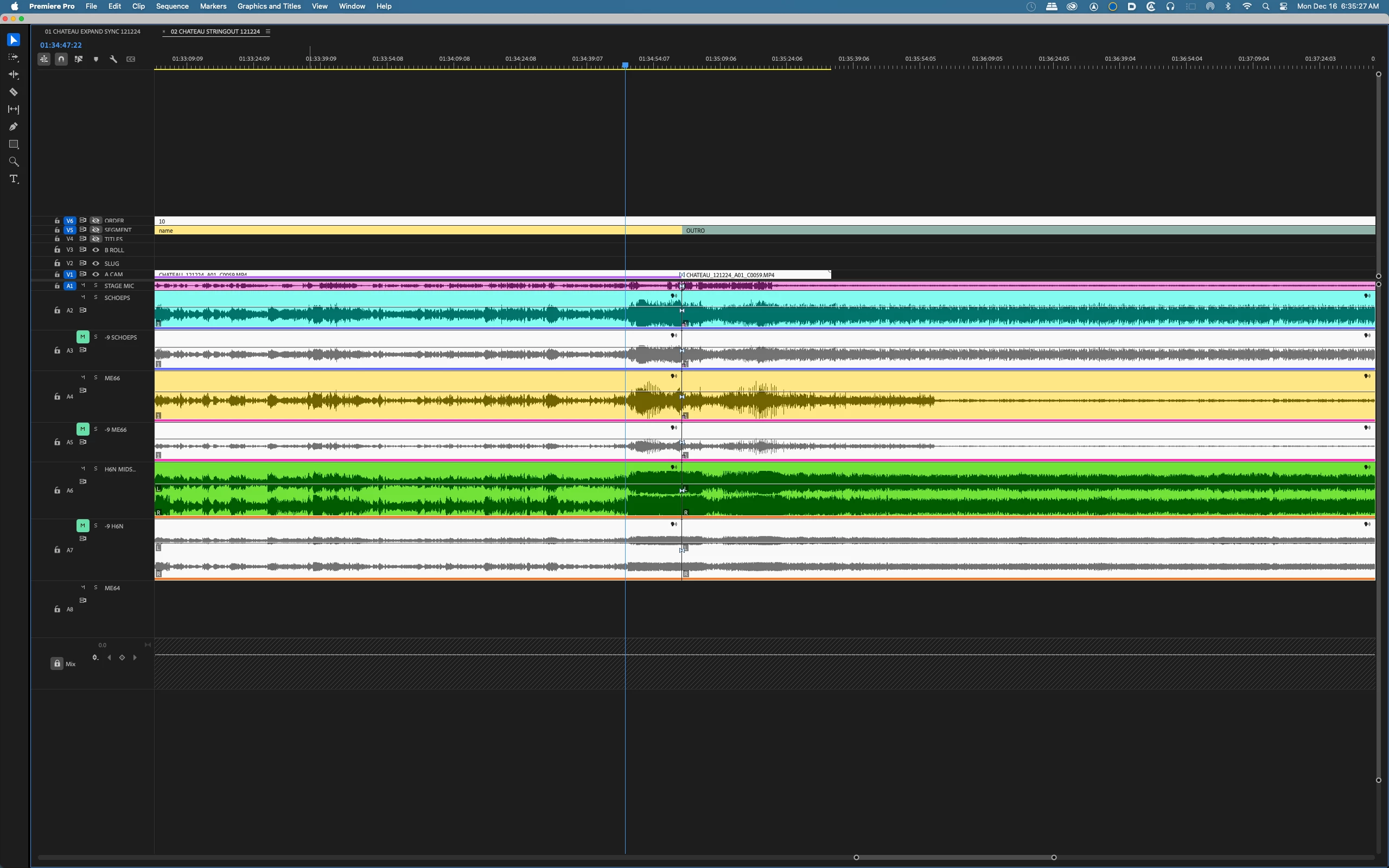Viewport: 1389px width, 868px height.
Task: Select the Ripple Edit tool
Action: 14,75
